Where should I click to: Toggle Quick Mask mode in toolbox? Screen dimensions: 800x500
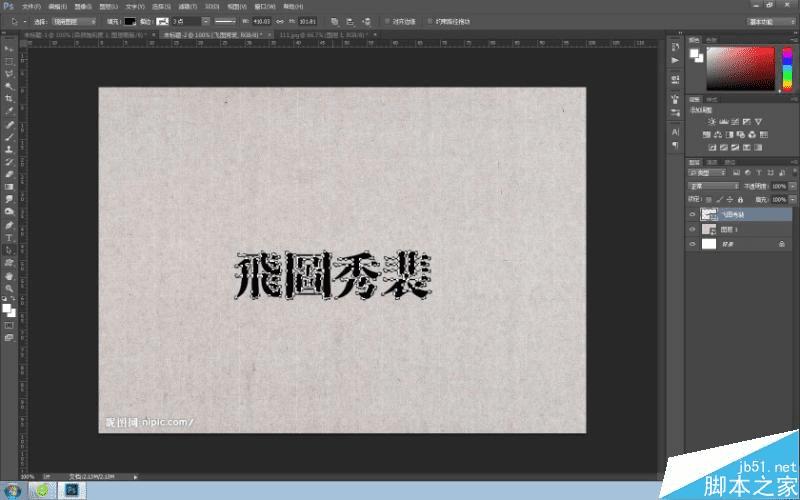click(9, 325)
